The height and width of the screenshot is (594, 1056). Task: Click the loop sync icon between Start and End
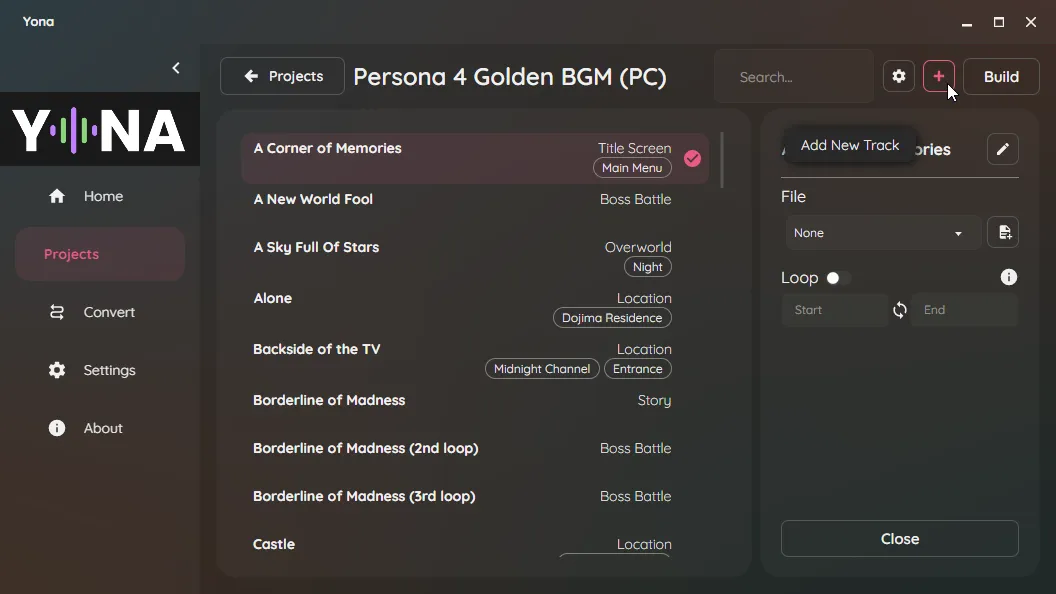pos(900,310)
